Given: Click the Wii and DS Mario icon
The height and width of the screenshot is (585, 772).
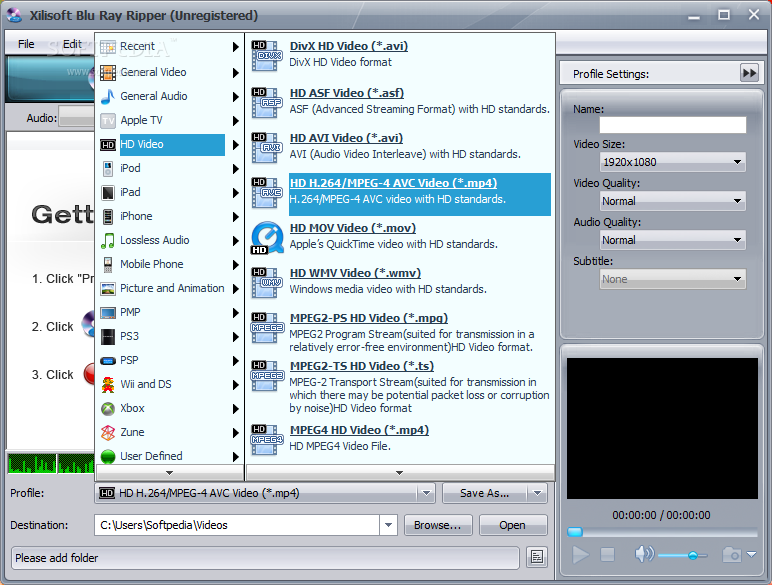Looking at the screenshot, I should coord(108,385).
